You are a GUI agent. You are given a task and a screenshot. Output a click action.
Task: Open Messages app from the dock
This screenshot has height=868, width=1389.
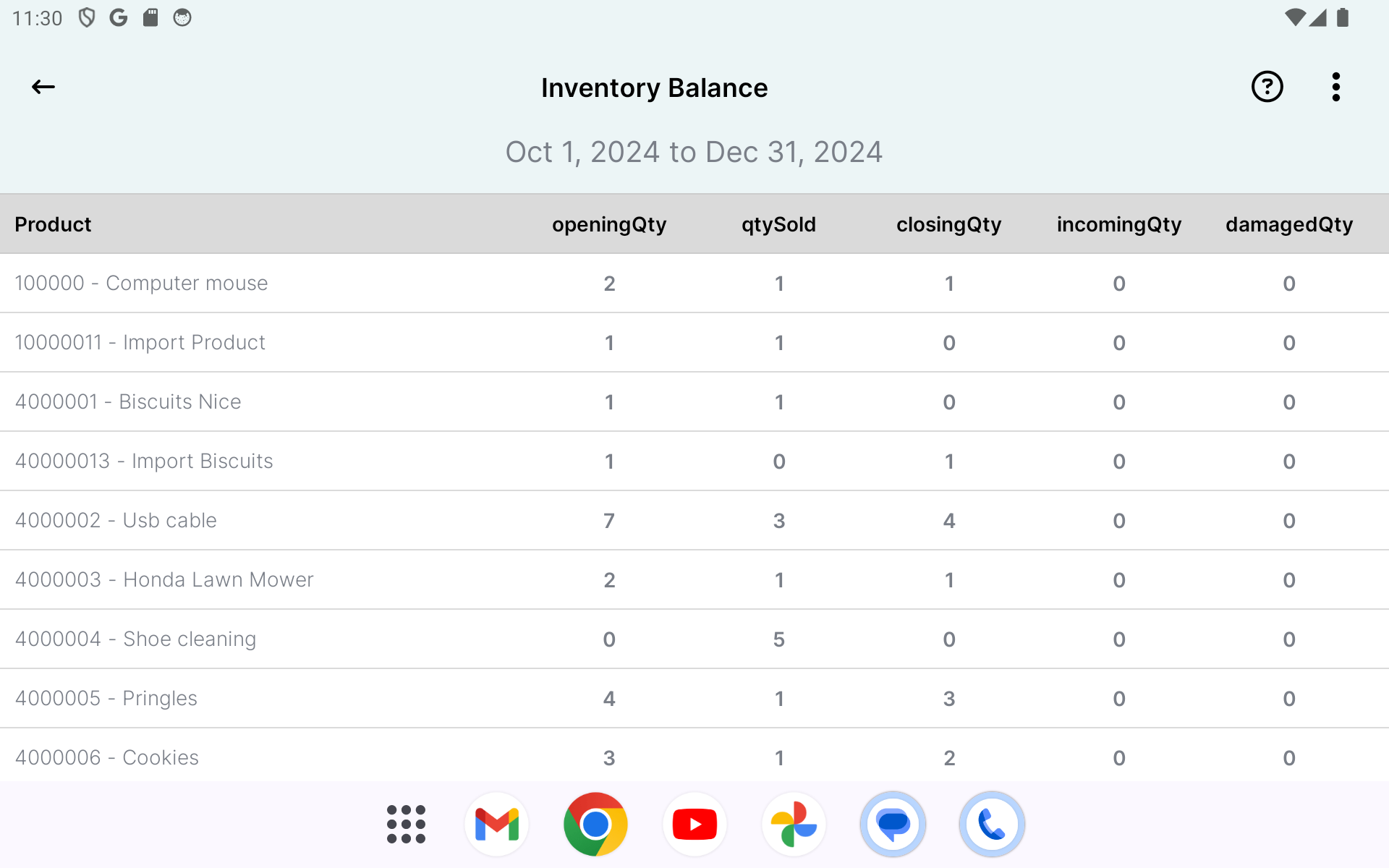pos(893,824)
